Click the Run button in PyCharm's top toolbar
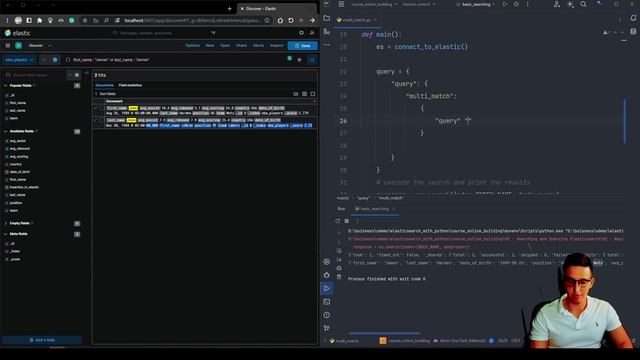This screenshot has height=360, width=640. (x=505, y=4)
